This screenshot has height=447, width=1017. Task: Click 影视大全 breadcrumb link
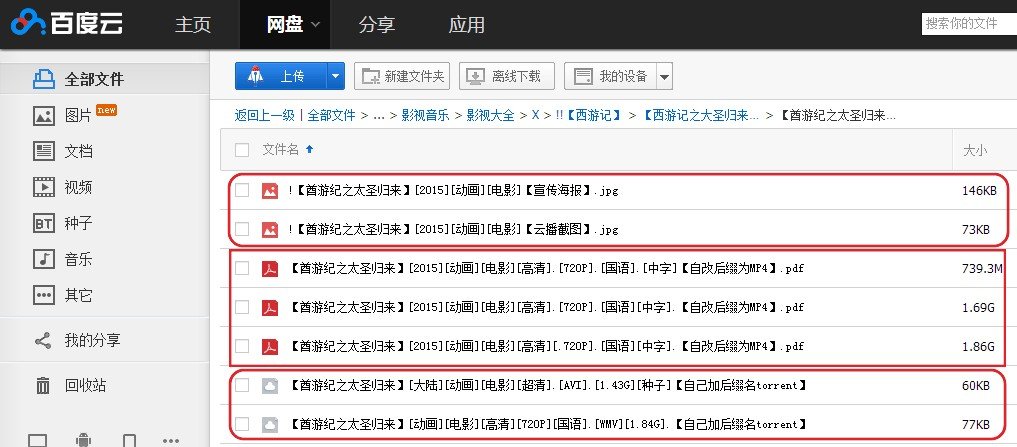490,115
